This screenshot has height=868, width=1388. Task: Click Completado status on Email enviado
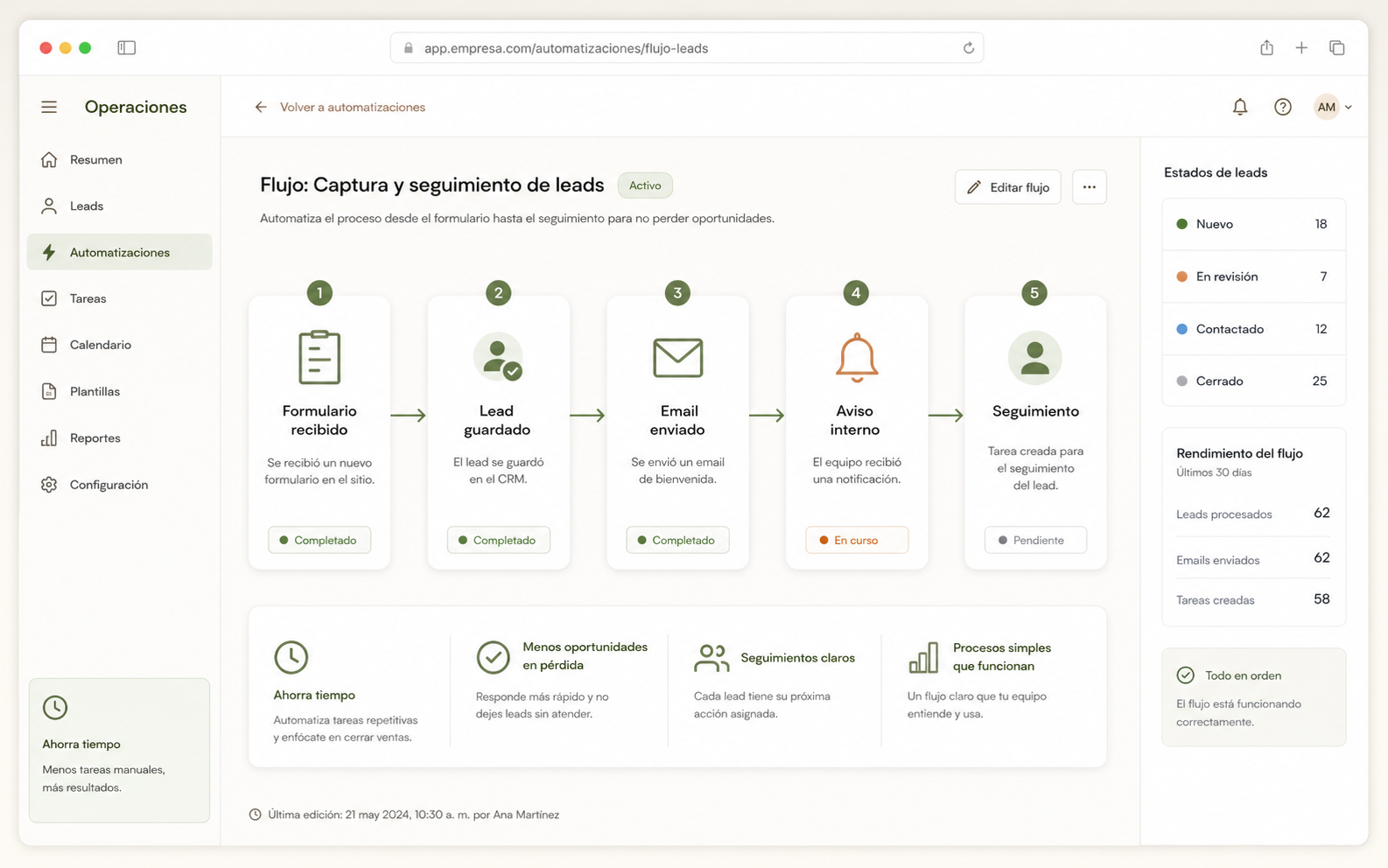[x=678, y=540]
